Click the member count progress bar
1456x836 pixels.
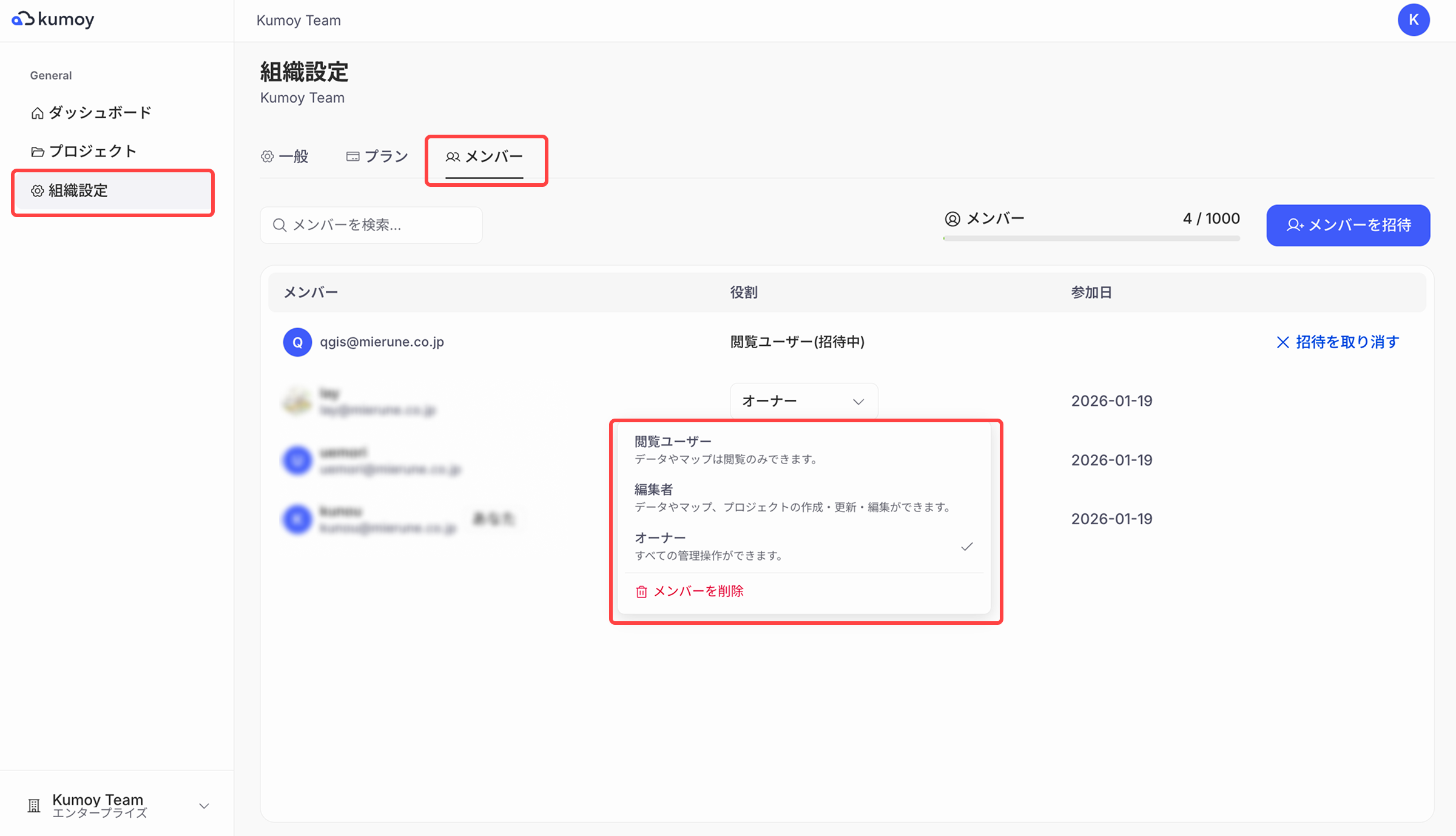1091,238
